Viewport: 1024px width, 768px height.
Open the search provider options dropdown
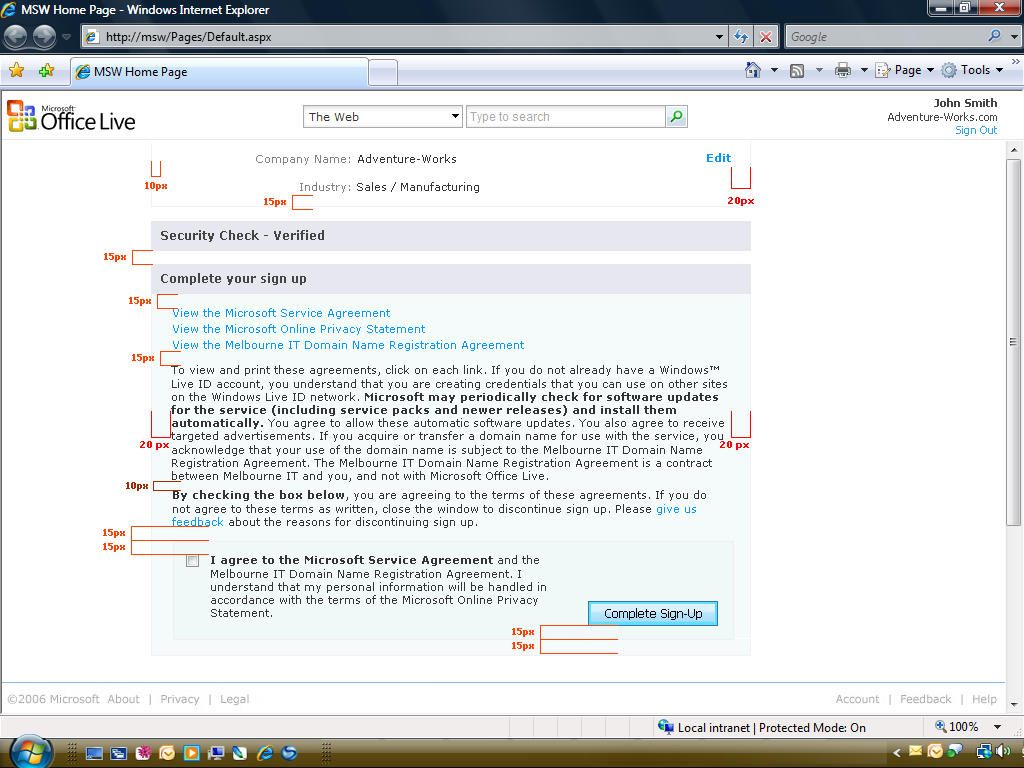pyautogui.click(x=1014, y=37)
